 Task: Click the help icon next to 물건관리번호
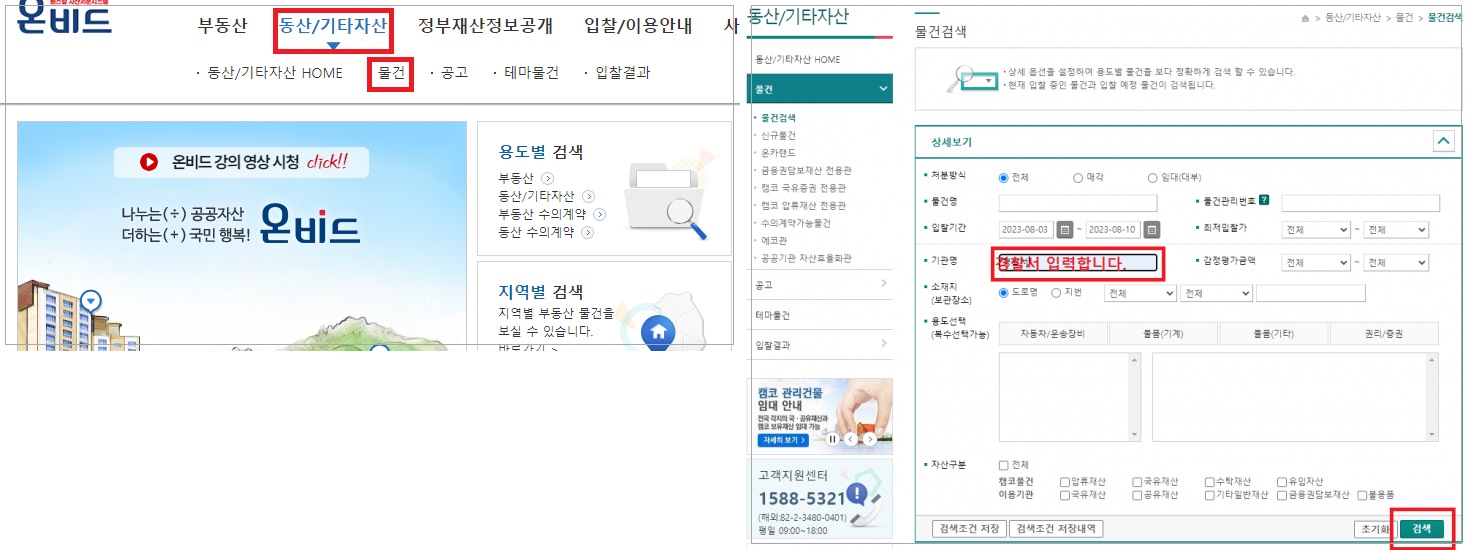point(1264,201)
